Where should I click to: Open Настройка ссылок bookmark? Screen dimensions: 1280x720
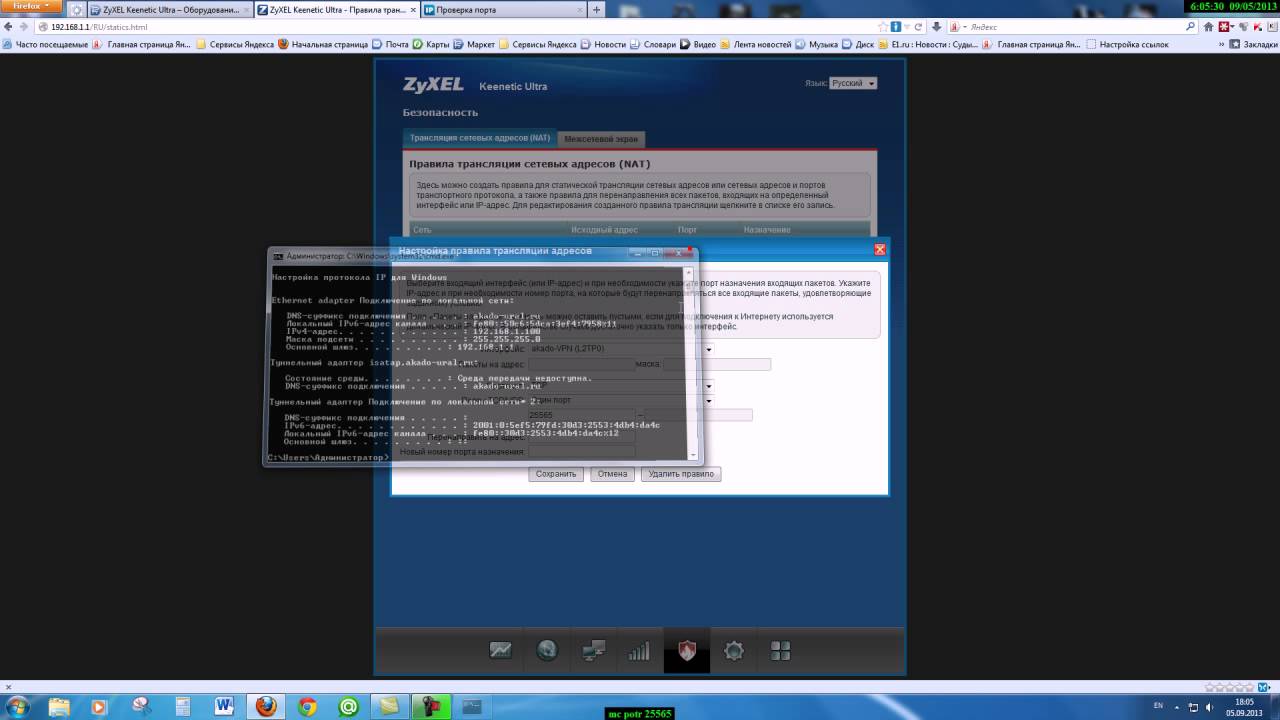1127,44
